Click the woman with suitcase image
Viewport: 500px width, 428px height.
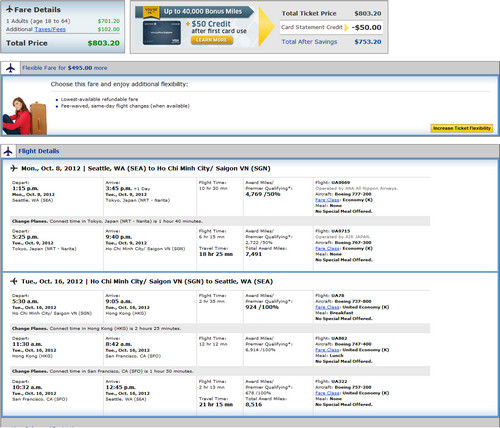25,116
